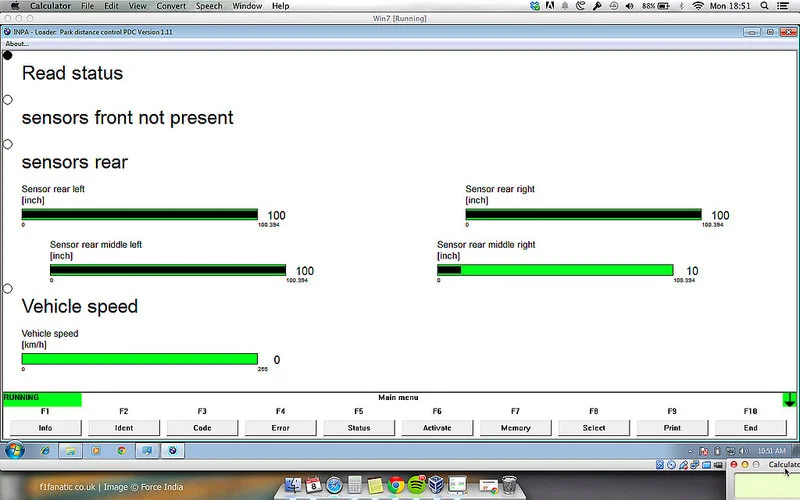Expand hidden tray icons arrow in Windows taskbar
The image size is (800, 500).
click(690, 451)
